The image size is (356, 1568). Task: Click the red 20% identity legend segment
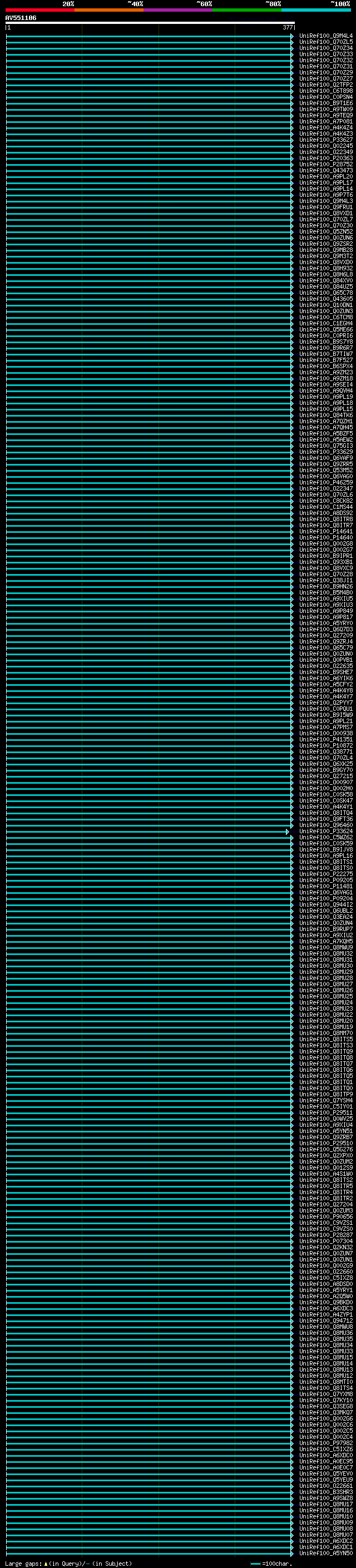click(40, 10)
